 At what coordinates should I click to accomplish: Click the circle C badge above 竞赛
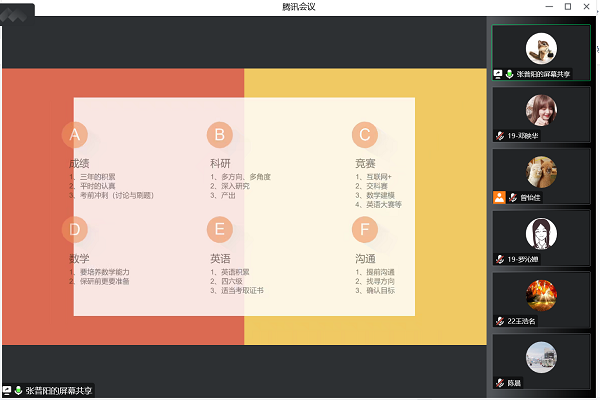click(x=365, y=134)
